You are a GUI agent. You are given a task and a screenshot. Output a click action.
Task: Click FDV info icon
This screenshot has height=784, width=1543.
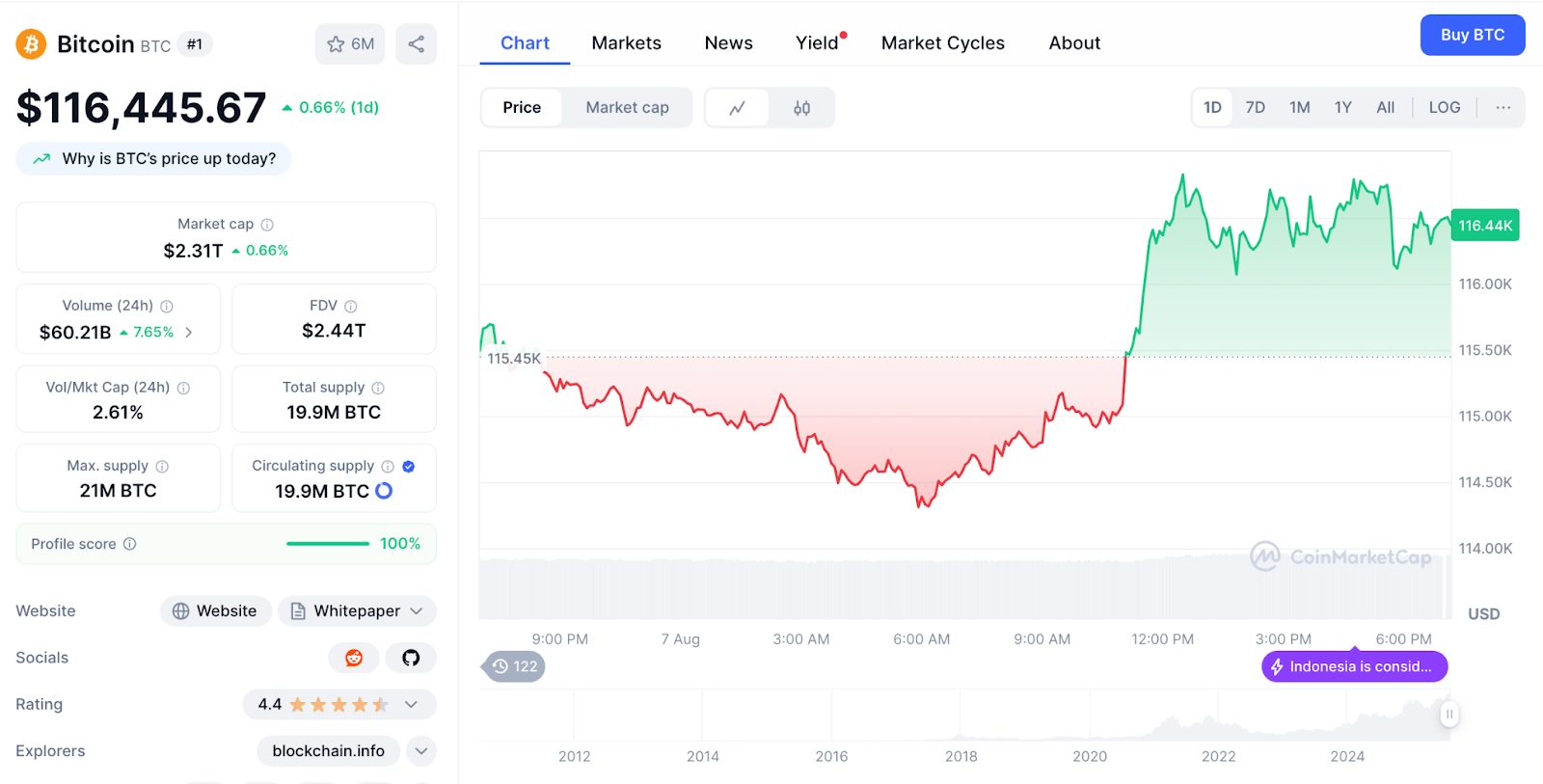351,307
